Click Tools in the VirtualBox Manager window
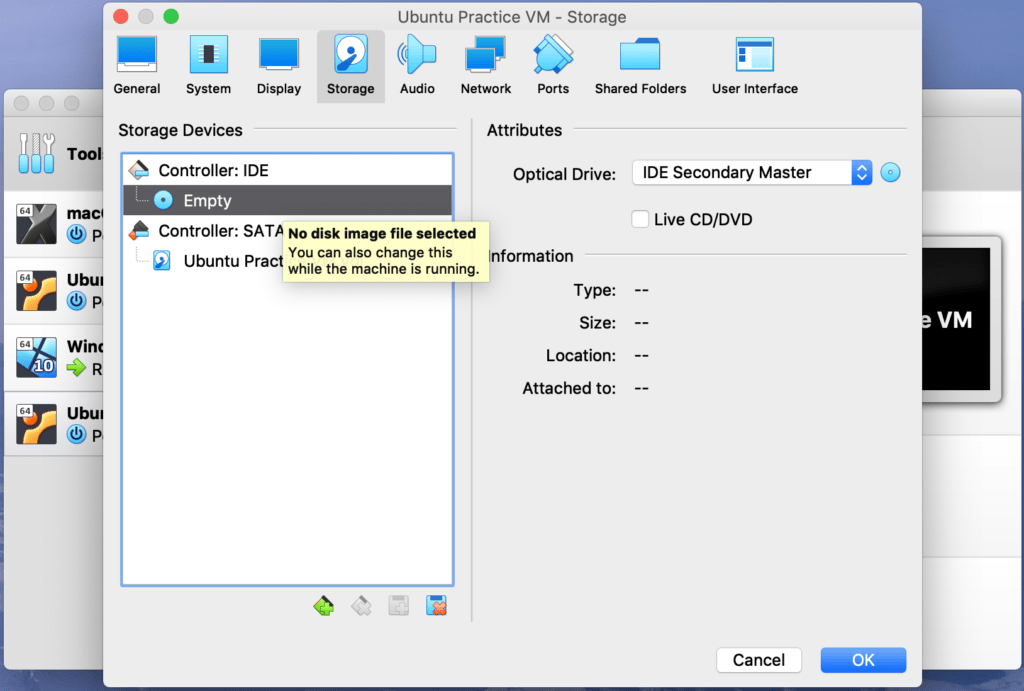 pyautogui.click(x=54, y=153)
